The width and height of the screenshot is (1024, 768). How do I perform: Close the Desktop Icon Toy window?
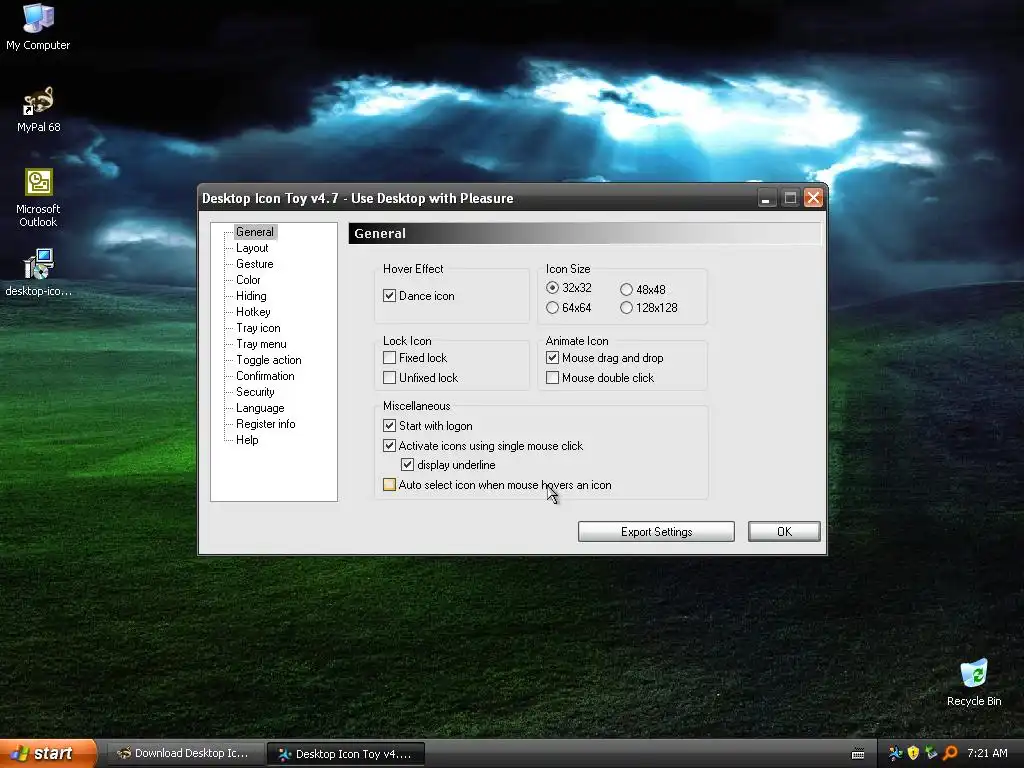(813, 198)
